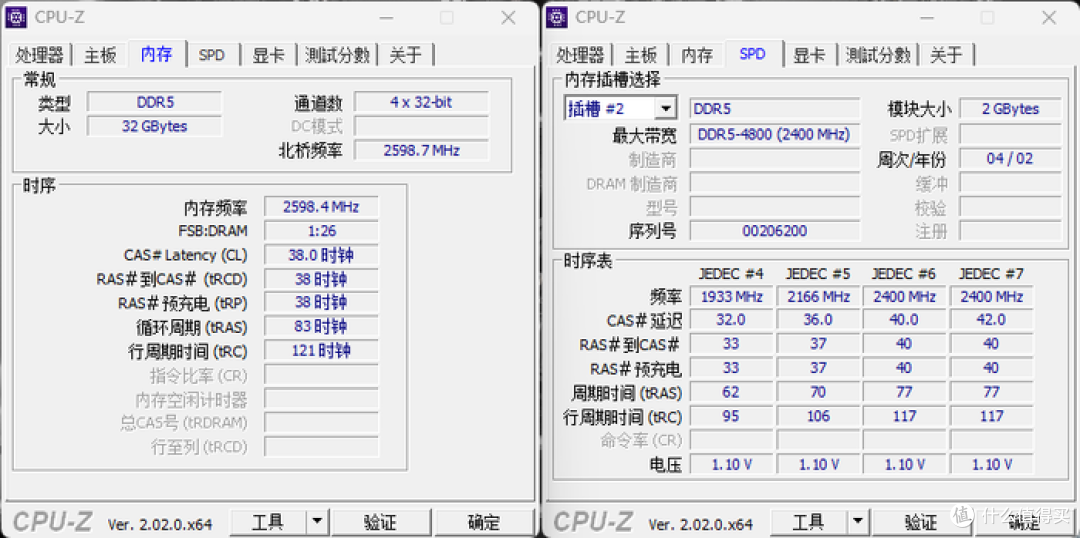
Task: Open 处理器 tab in right CPU-Z window
Action: click(x=580, y=55)
